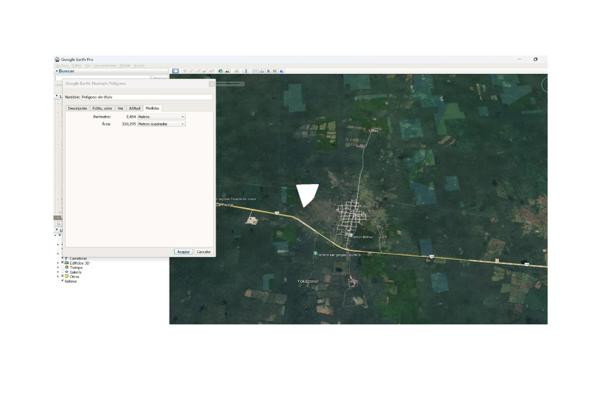The width and height of the screenshot is (600, 400).
Task: Click the white polygon on the map
Action: point(307,193)
